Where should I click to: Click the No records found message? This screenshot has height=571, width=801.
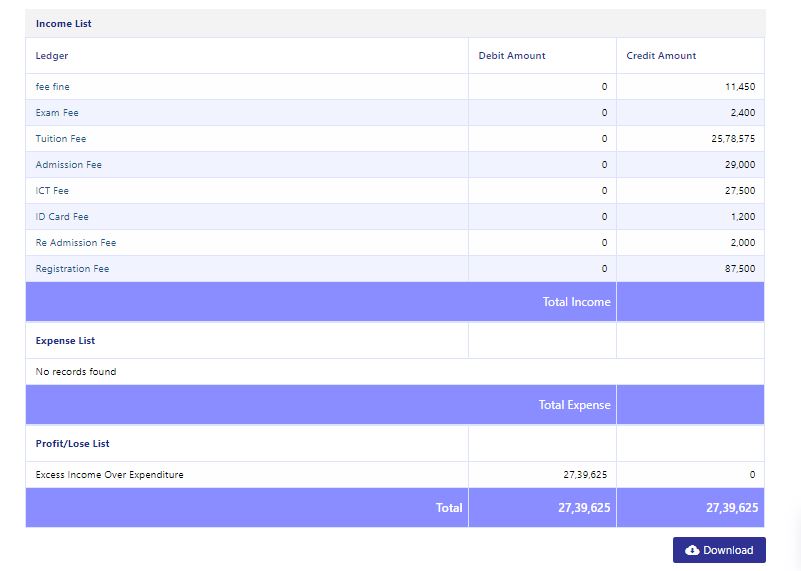pos(76,372)
